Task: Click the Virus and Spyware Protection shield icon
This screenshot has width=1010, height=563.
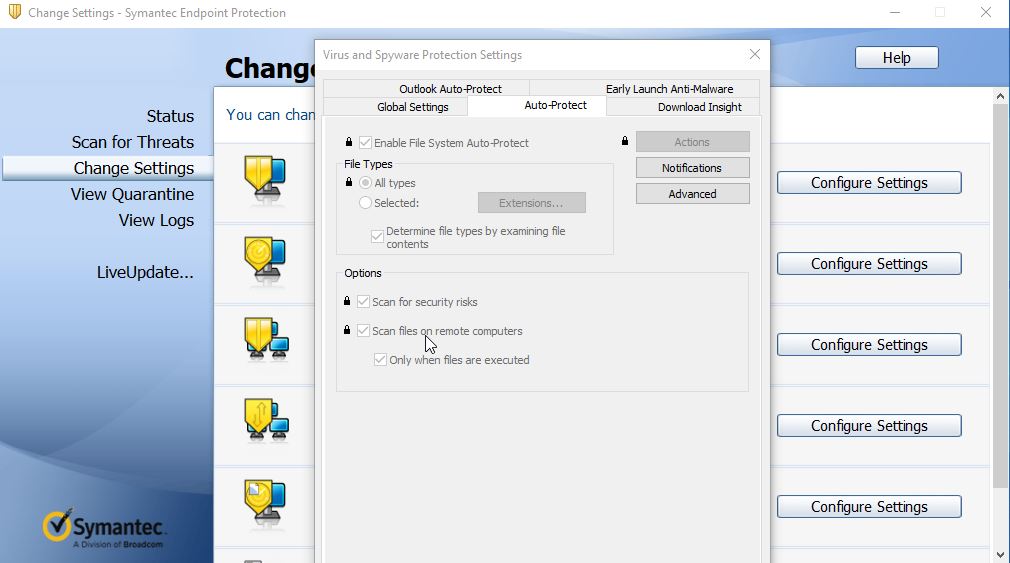Action: [265, 178]
